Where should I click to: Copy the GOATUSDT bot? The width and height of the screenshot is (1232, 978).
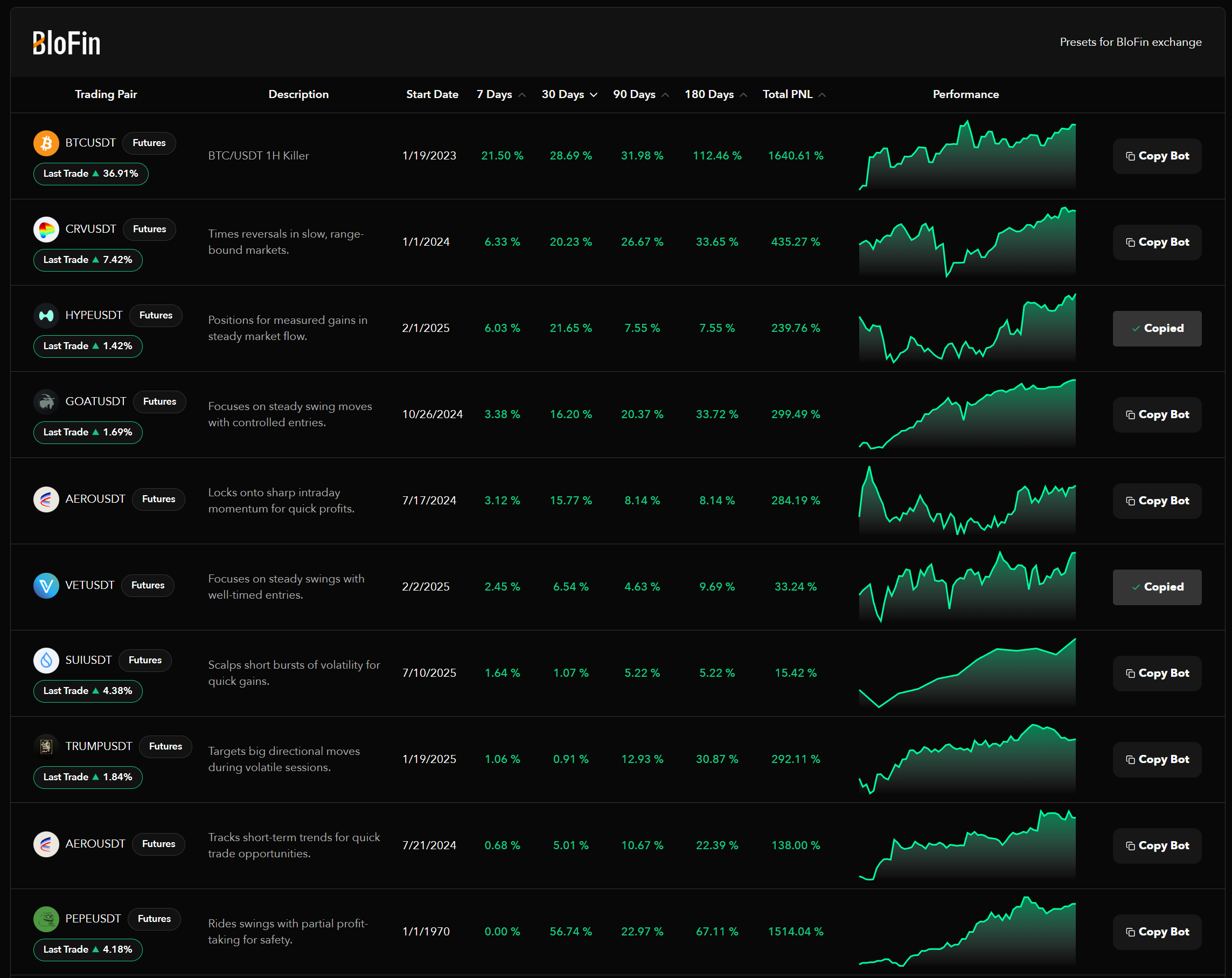1157,415
